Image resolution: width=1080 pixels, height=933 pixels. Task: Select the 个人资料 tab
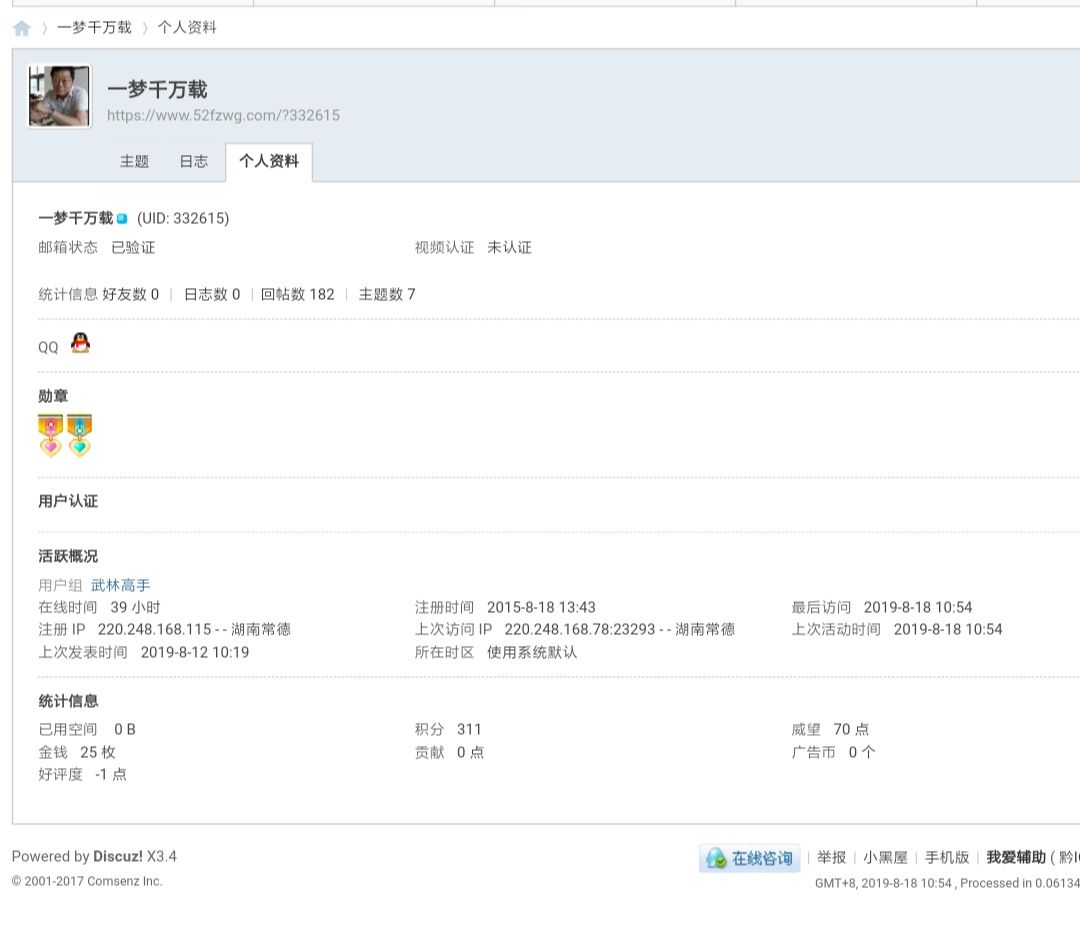268,161
